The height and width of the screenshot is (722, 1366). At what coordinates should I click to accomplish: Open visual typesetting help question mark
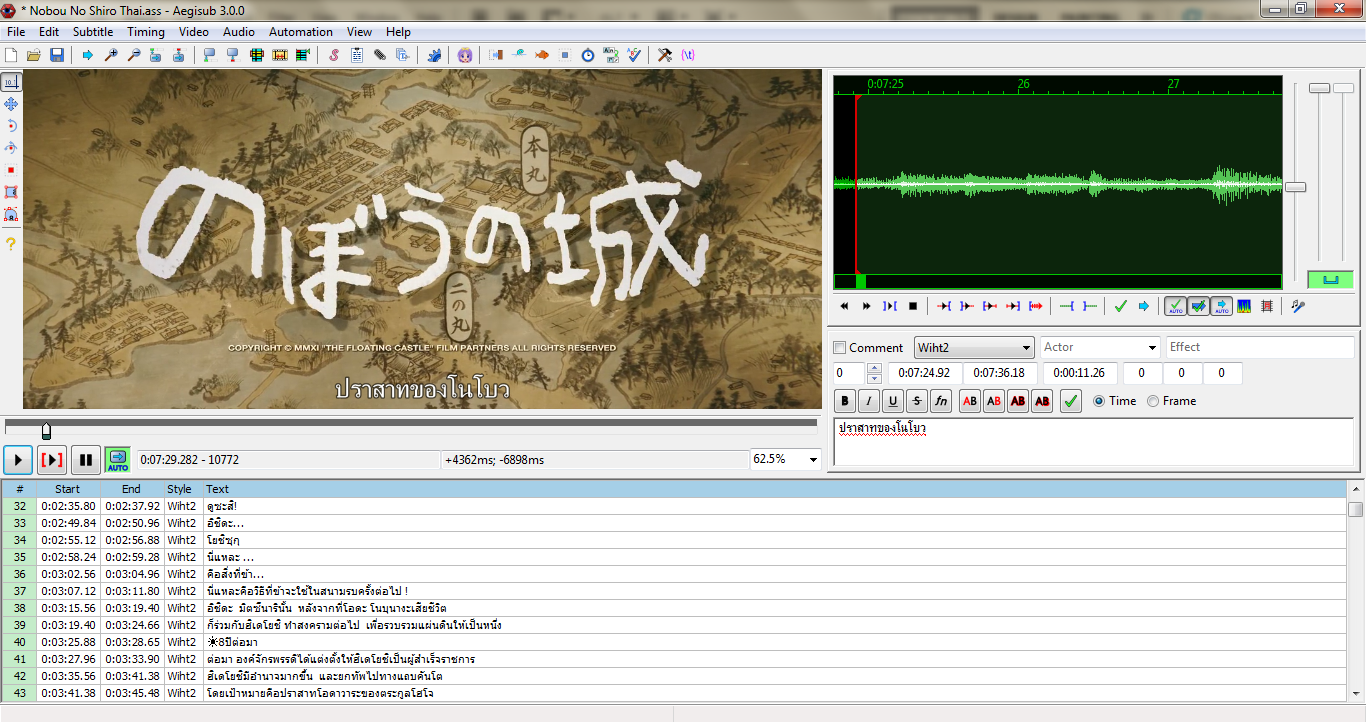(x=11, y=243)
